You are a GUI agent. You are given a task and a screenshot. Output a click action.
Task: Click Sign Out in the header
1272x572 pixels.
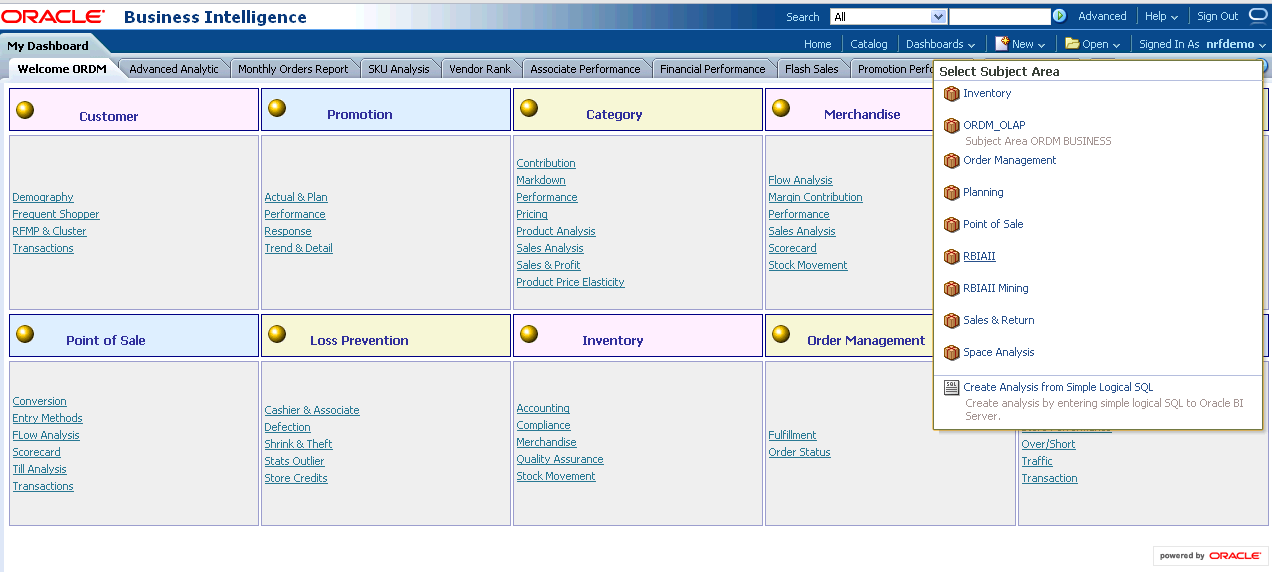click(1217, 17)
